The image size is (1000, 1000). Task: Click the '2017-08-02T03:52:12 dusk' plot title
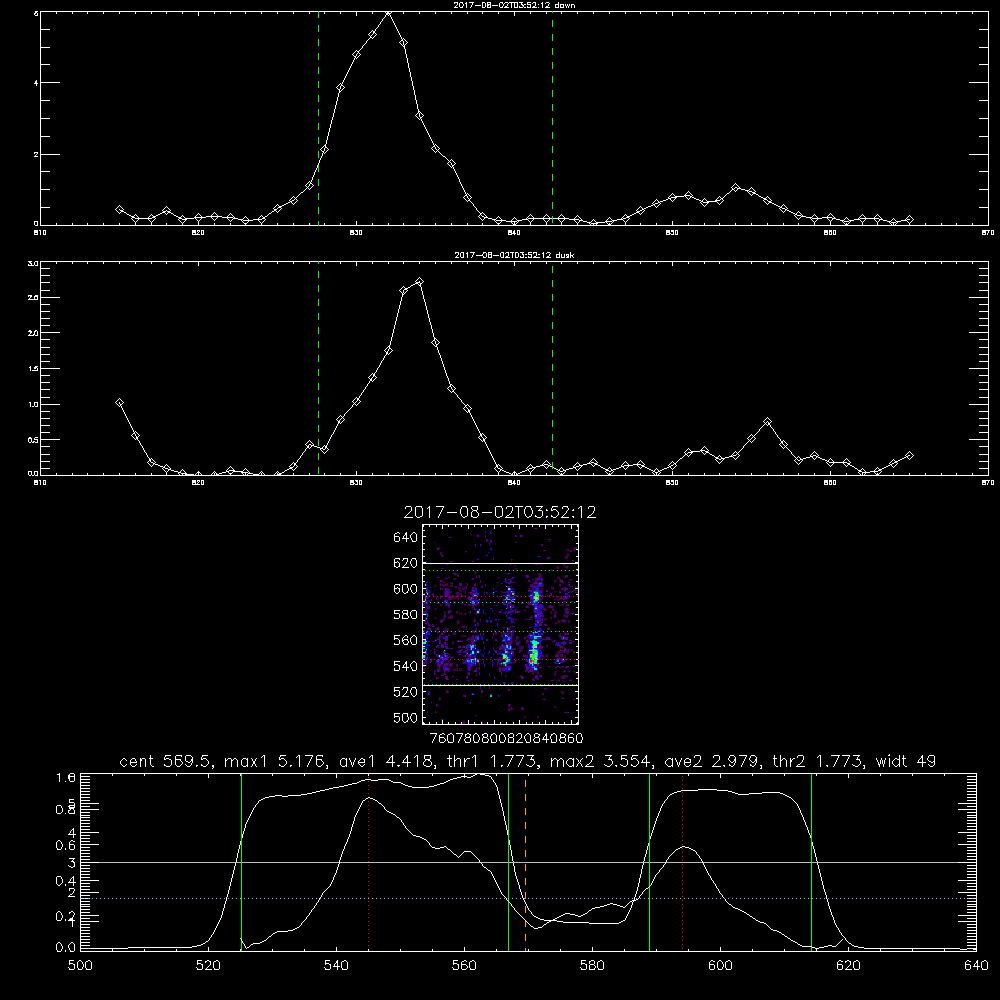coord(514,255)
